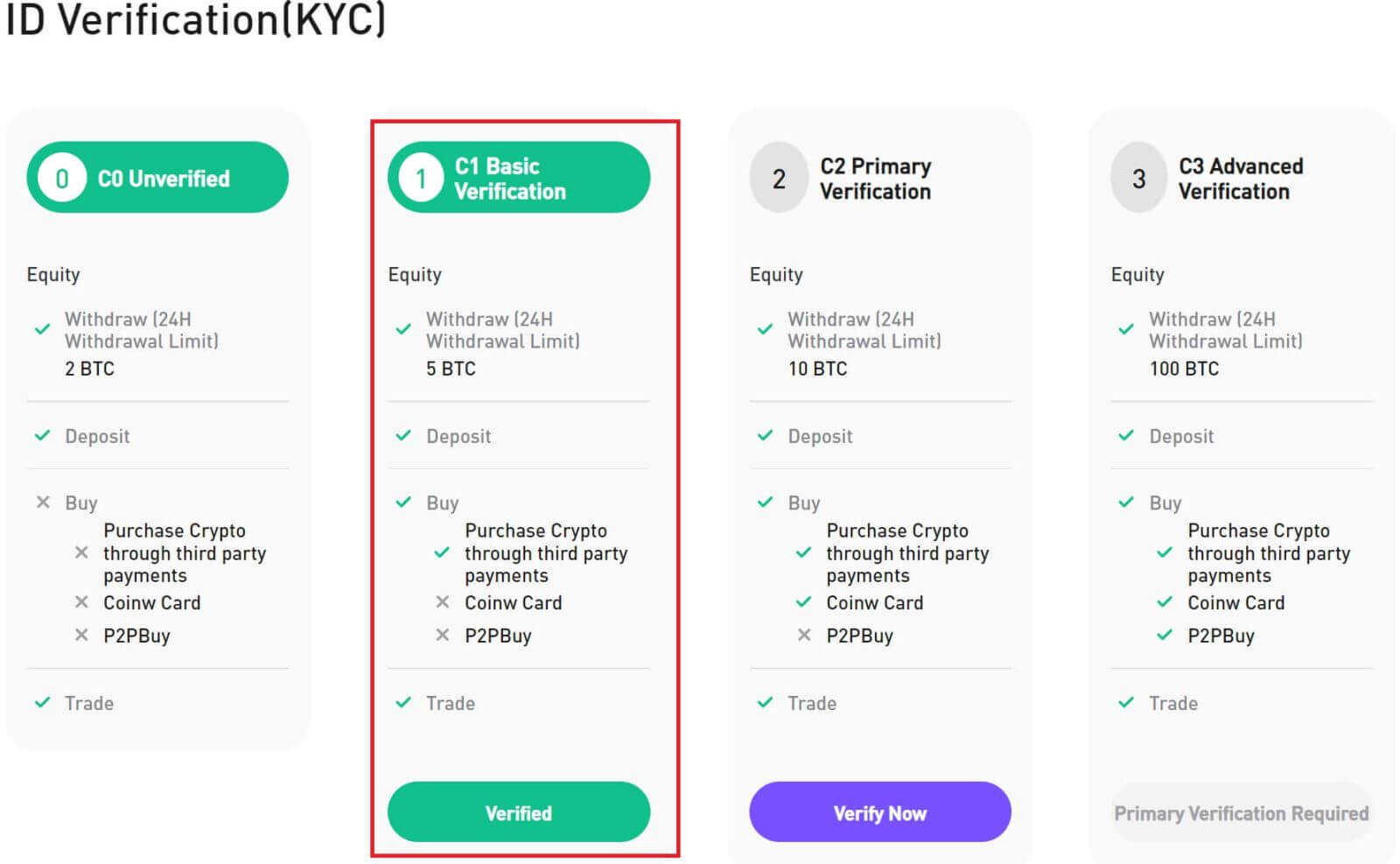1400x864 pixels.
Task: Click the number 3 circle beside C3 Advanced
Action: (1138, 178)
